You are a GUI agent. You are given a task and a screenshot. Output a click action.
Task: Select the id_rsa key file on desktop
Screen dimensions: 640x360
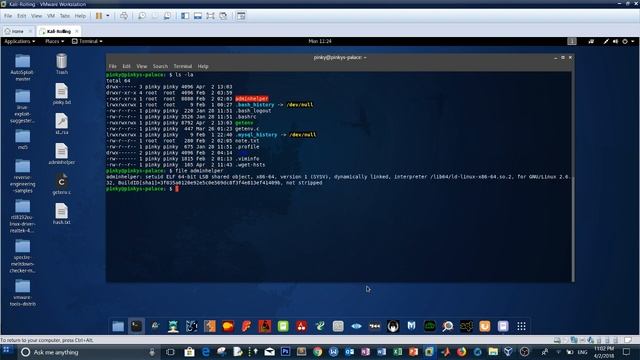click(62, 124)
